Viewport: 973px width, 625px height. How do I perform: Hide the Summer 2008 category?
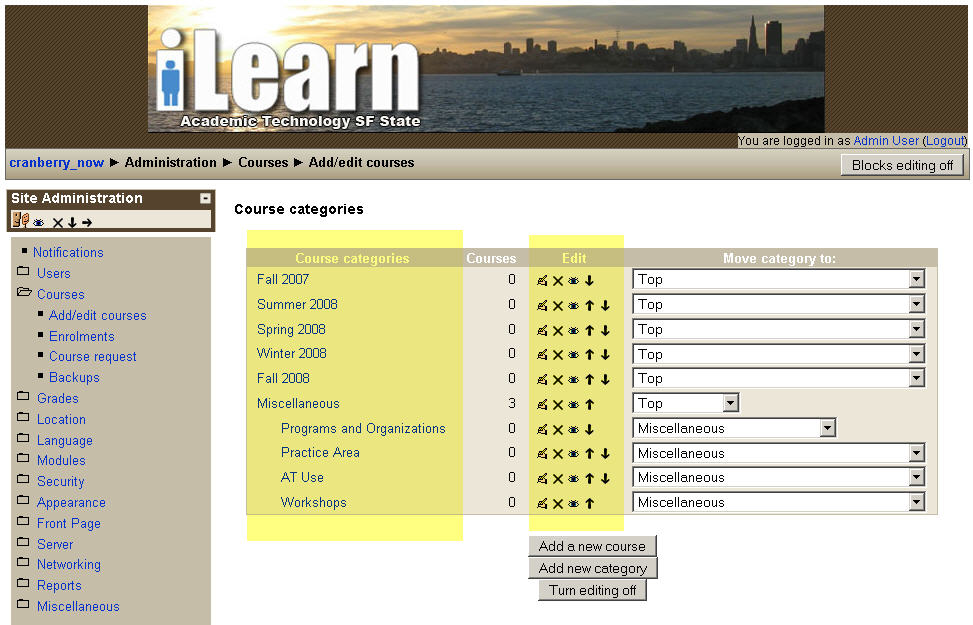573,305
